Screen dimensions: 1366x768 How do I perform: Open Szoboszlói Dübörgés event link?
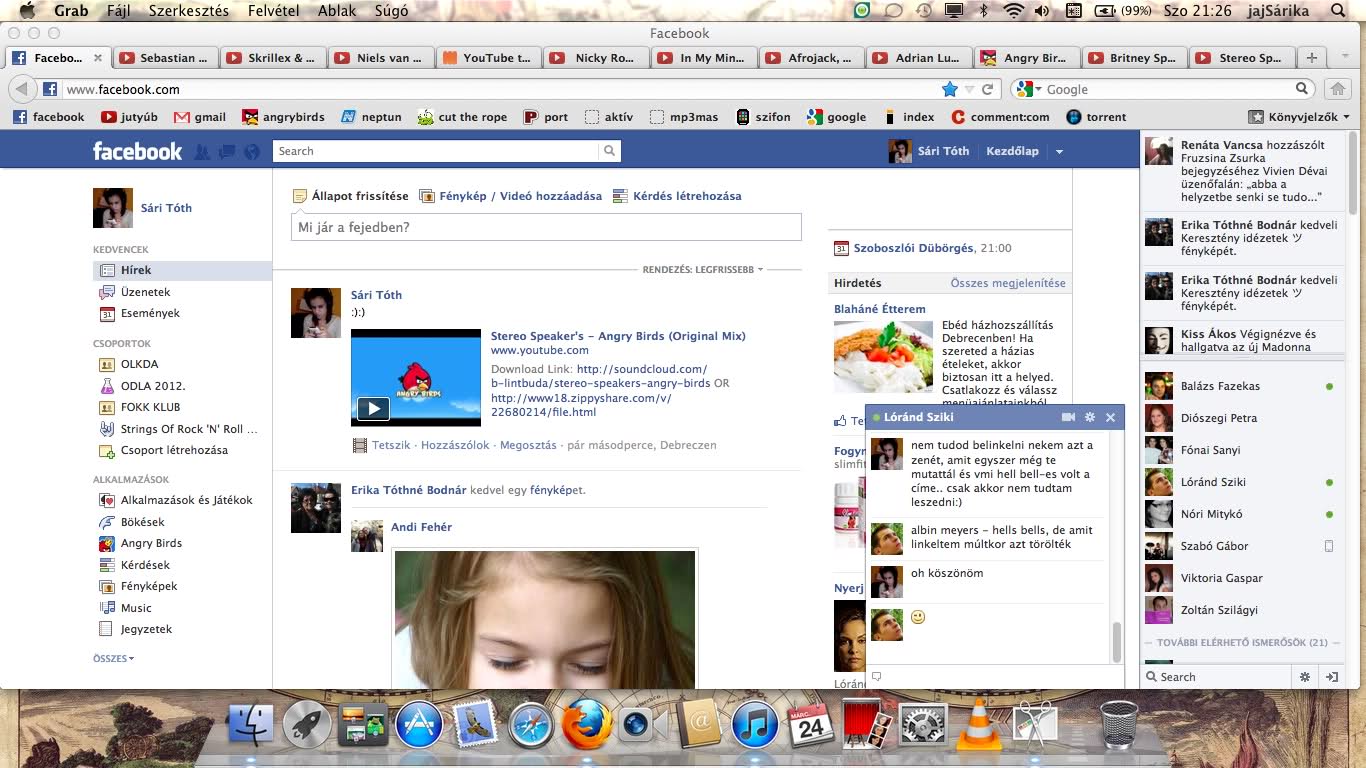coord(915,248)
